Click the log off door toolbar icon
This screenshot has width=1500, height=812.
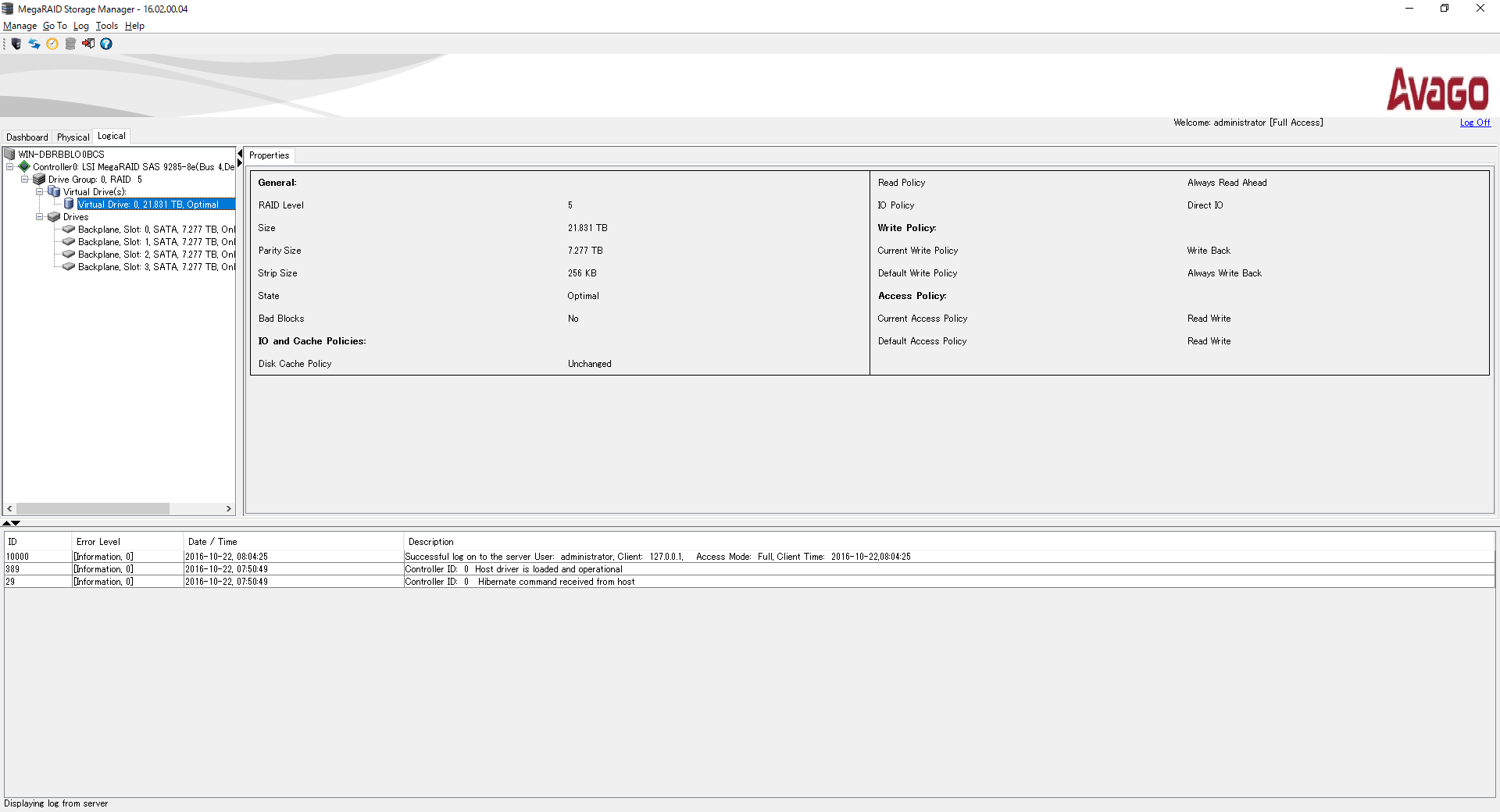tap(88, 44)
